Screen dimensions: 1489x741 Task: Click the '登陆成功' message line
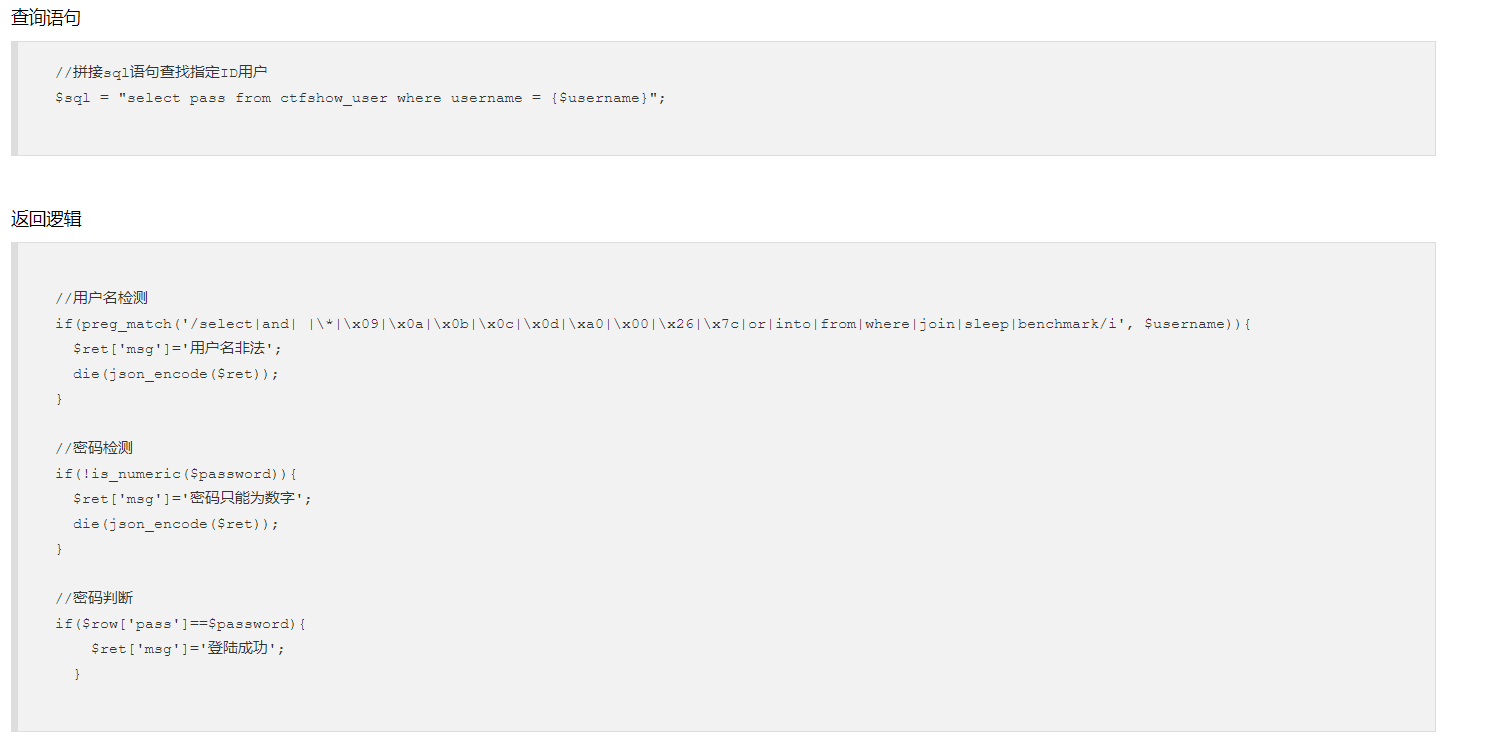[188, 649]
